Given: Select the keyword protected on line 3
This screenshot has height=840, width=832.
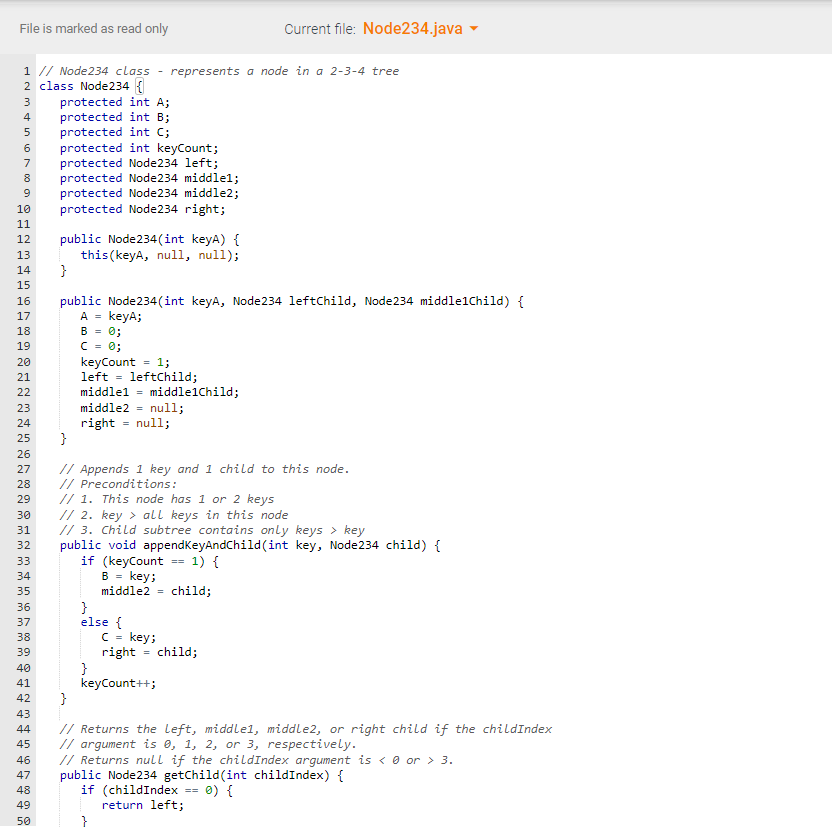Looking at the screenshot, I should click(91, 101).
